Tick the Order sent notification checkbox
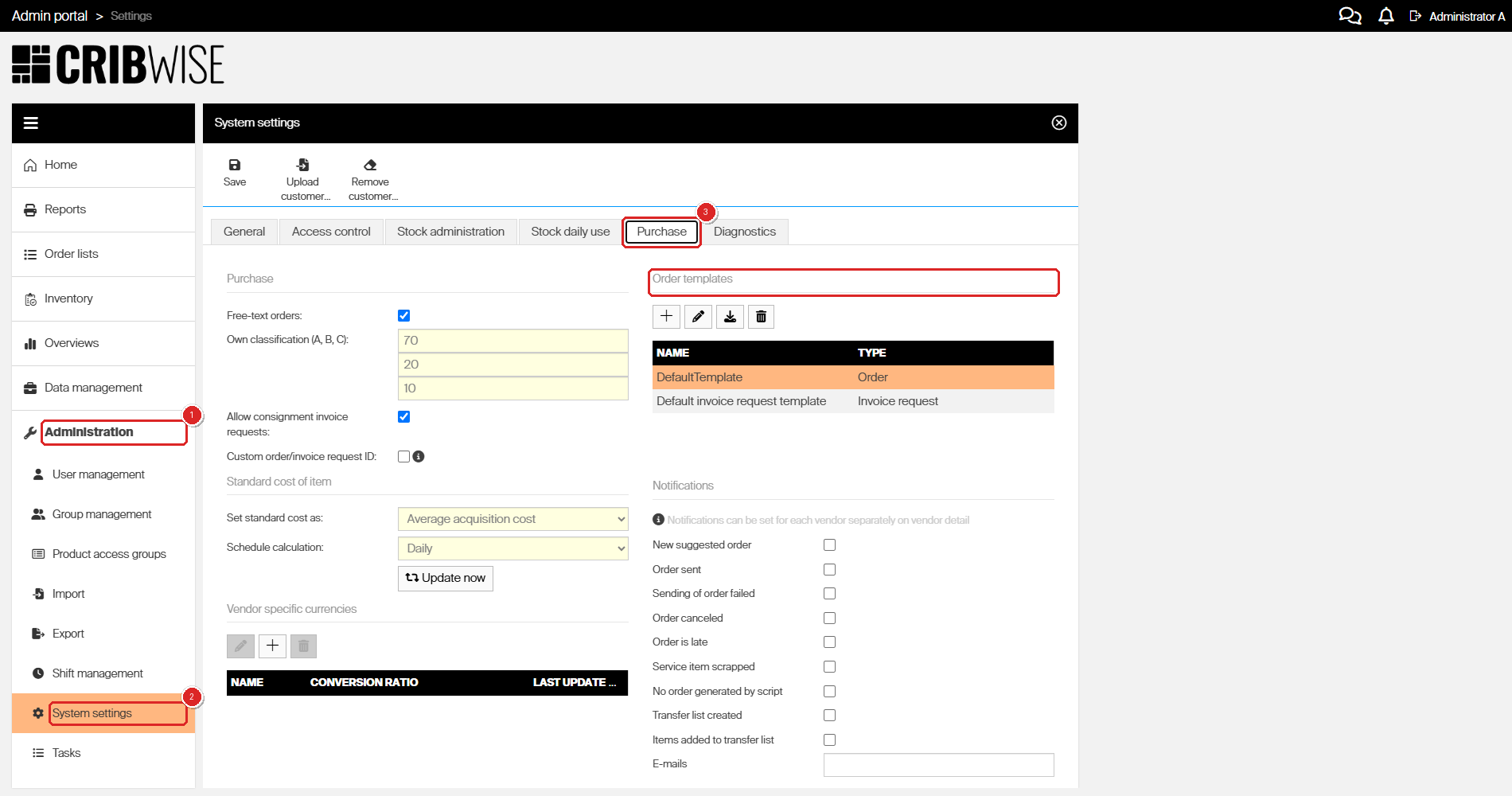The height and width of the screenshot is (796, 1512). 830,570
